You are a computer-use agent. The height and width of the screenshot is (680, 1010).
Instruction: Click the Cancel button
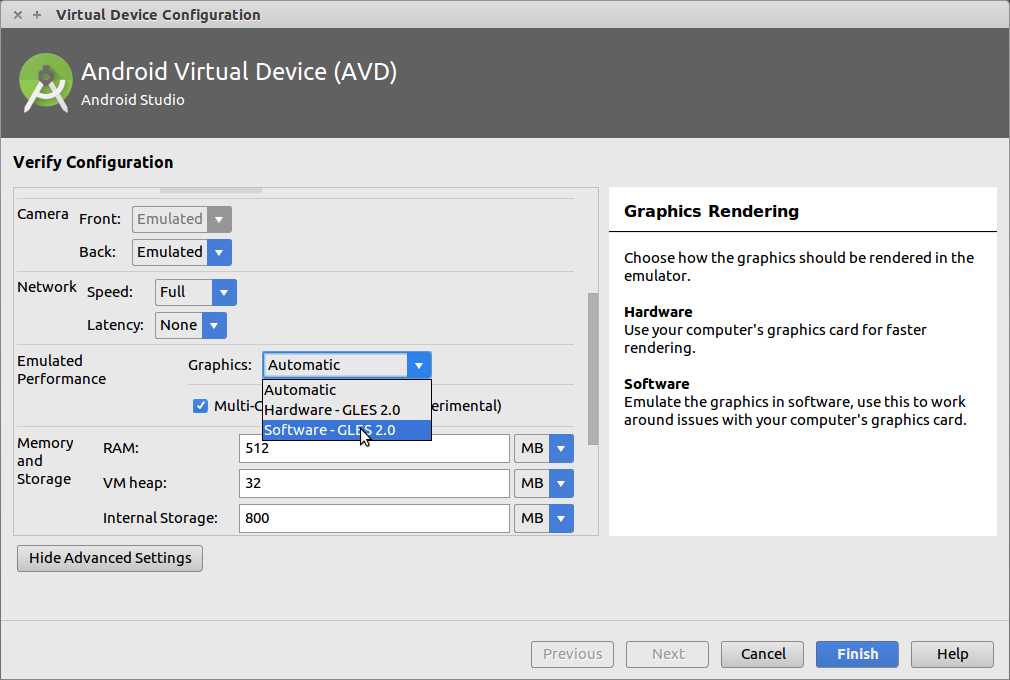coord(763,654)
